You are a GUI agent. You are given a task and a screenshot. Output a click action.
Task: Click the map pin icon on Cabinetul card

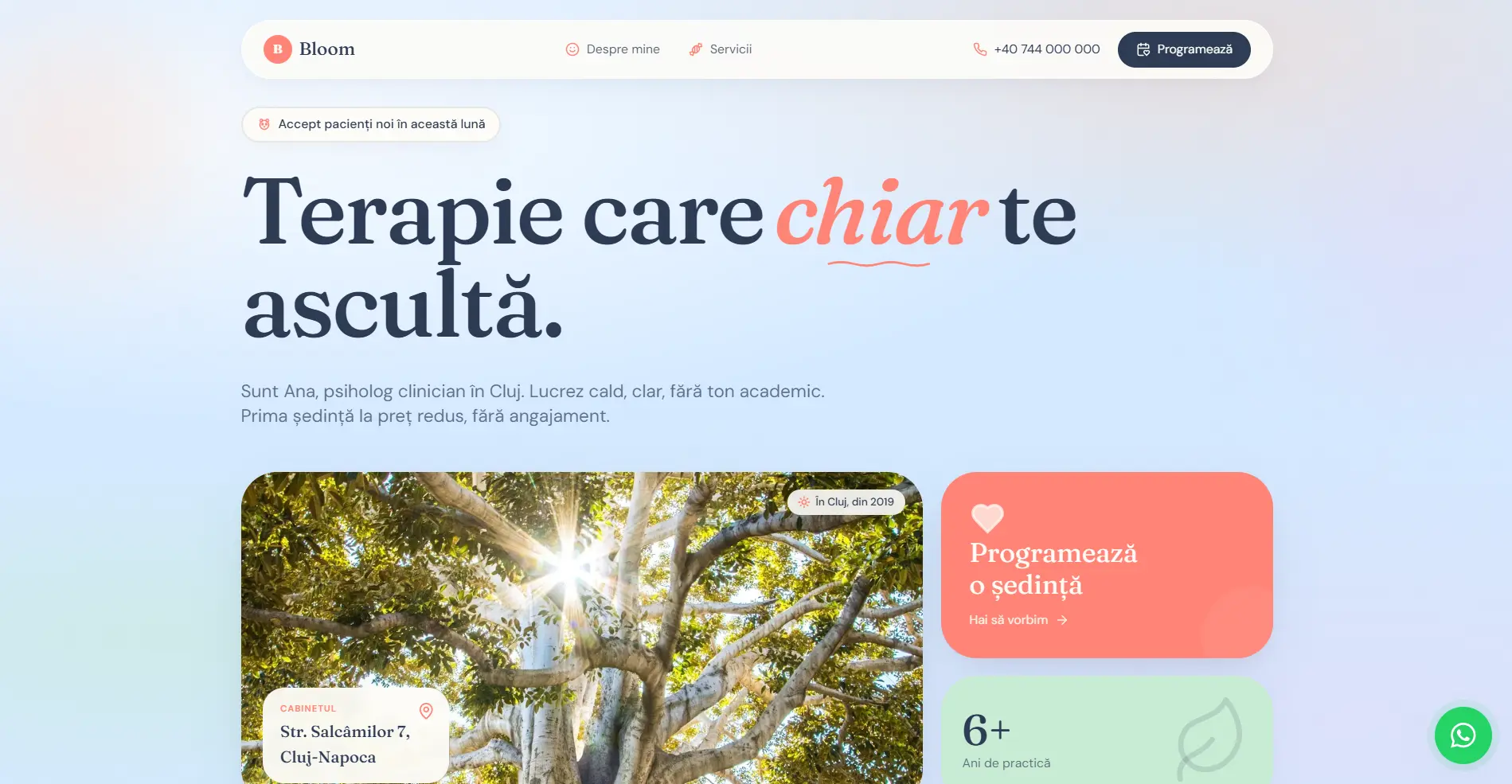[426, 711]
